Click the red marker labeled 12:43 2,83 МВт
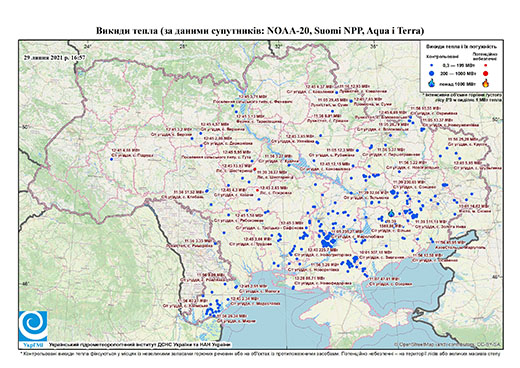 click(x=257, y=190)
